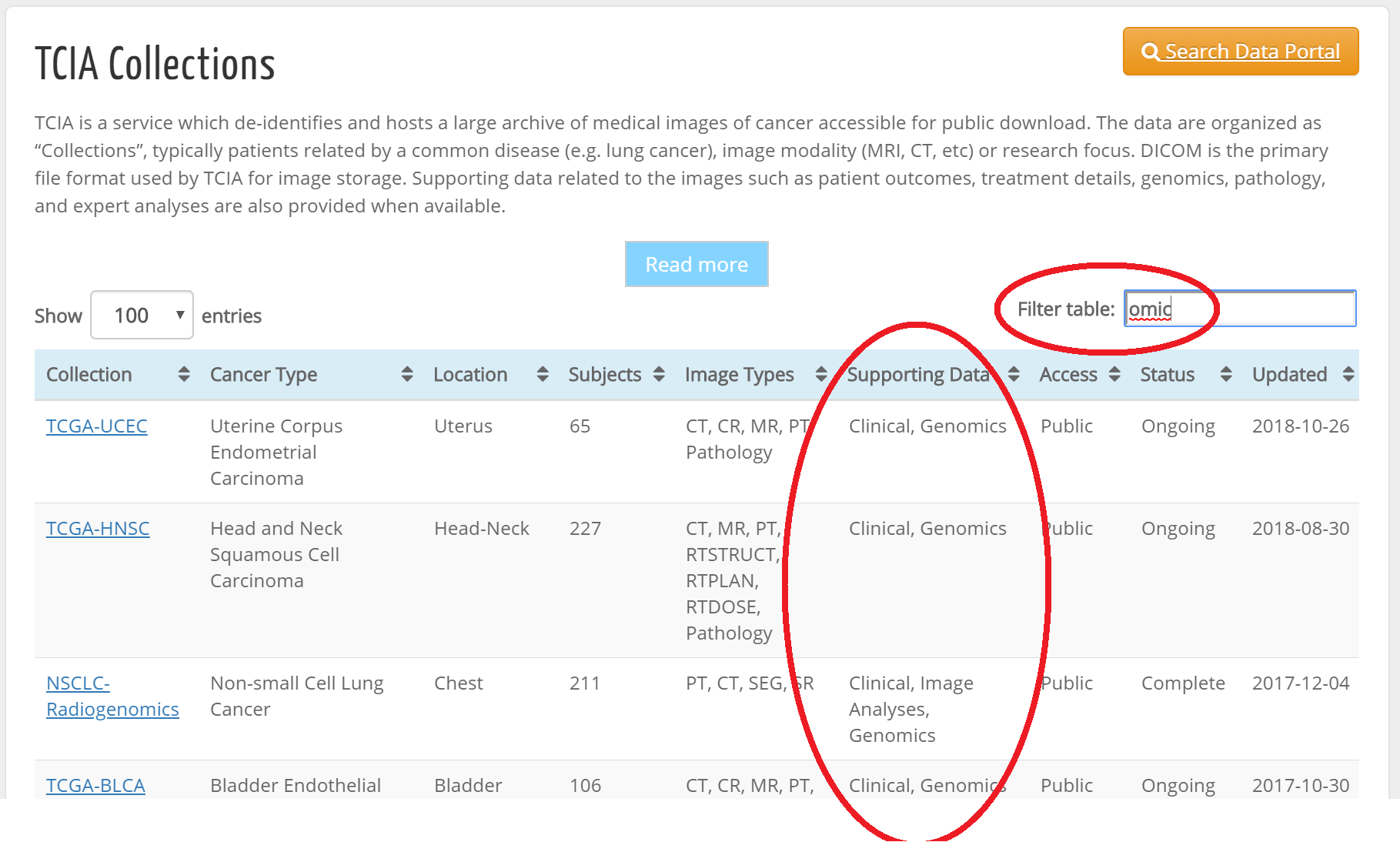
Task: Open the NSCLC-Radiogenomics collection link
Action: pyautogui.click(x=112, y=697)
